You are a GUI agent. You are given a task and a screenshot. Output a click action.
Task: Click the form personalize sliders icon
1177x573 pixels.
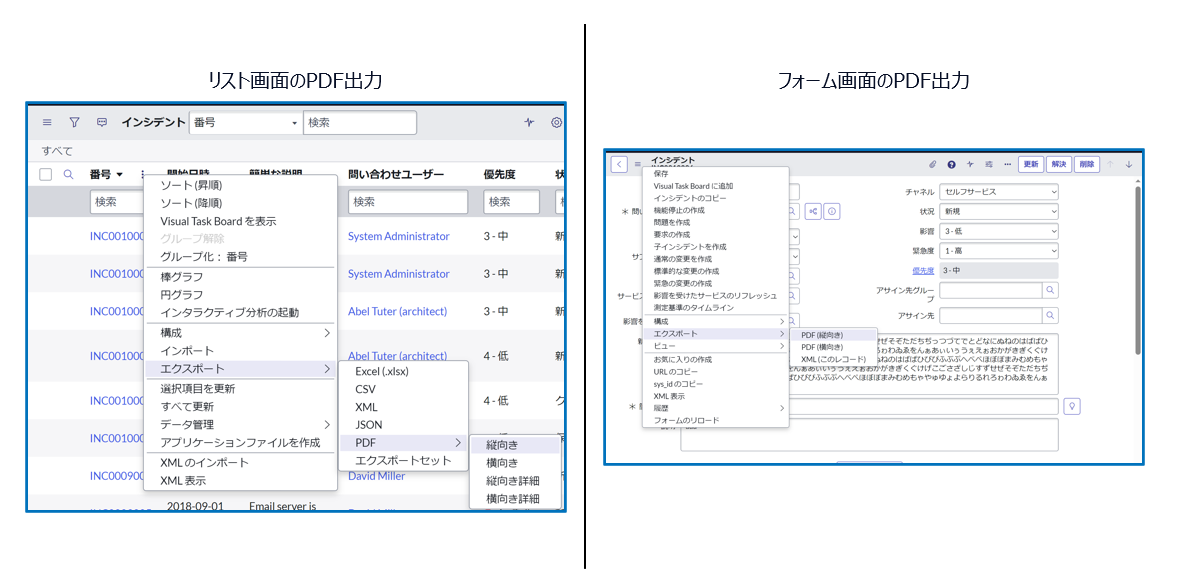989,164
